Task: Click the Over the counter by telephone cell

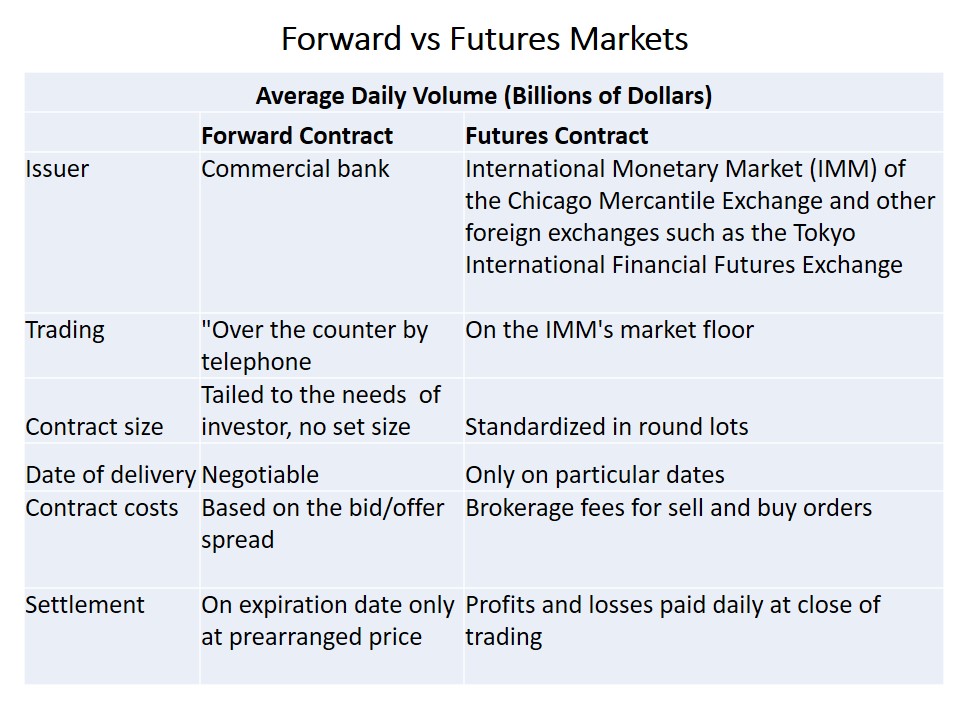Action: point(314,345)
